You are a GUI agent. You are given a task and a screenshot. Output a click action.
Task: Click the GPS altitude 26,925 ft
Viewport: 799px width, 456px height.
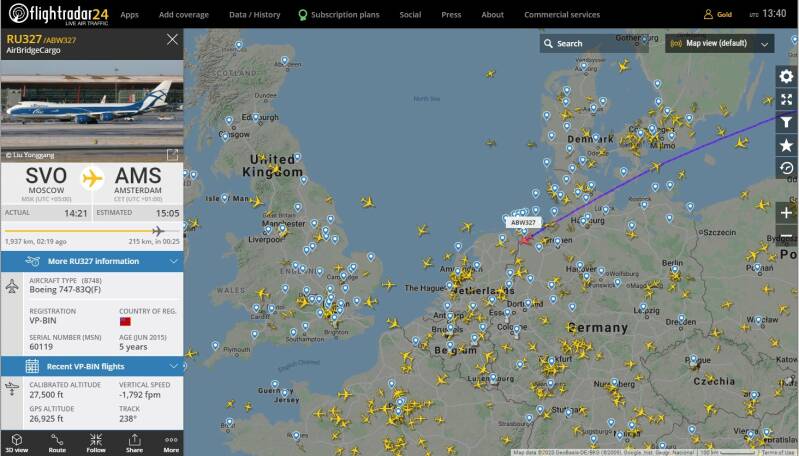(x=46, y=418)
